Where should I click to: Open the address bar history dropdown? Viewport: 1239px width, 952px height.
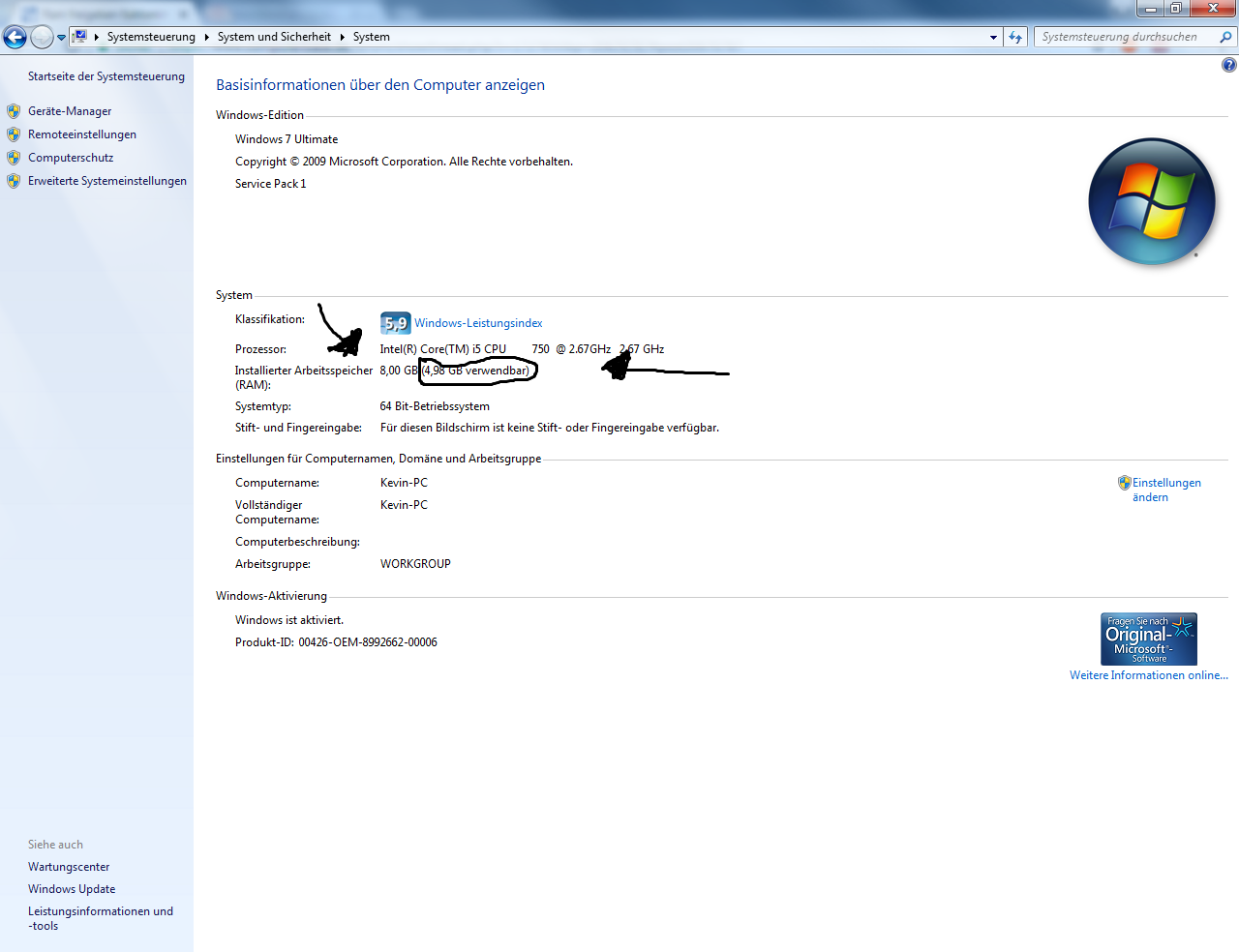pyautogui.click(x=993, y=37)
